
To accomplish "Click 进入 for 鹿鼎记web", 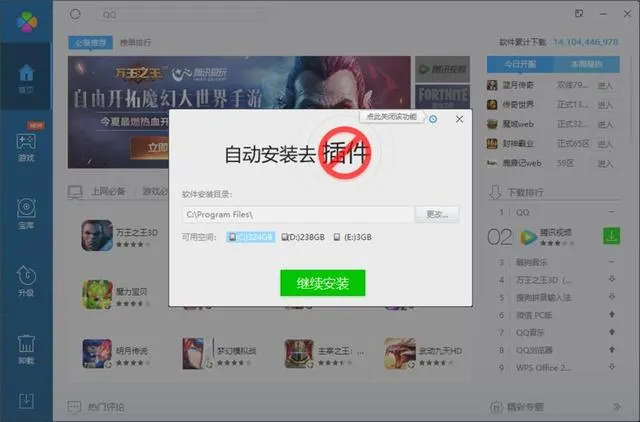I will tap(605, 164).
